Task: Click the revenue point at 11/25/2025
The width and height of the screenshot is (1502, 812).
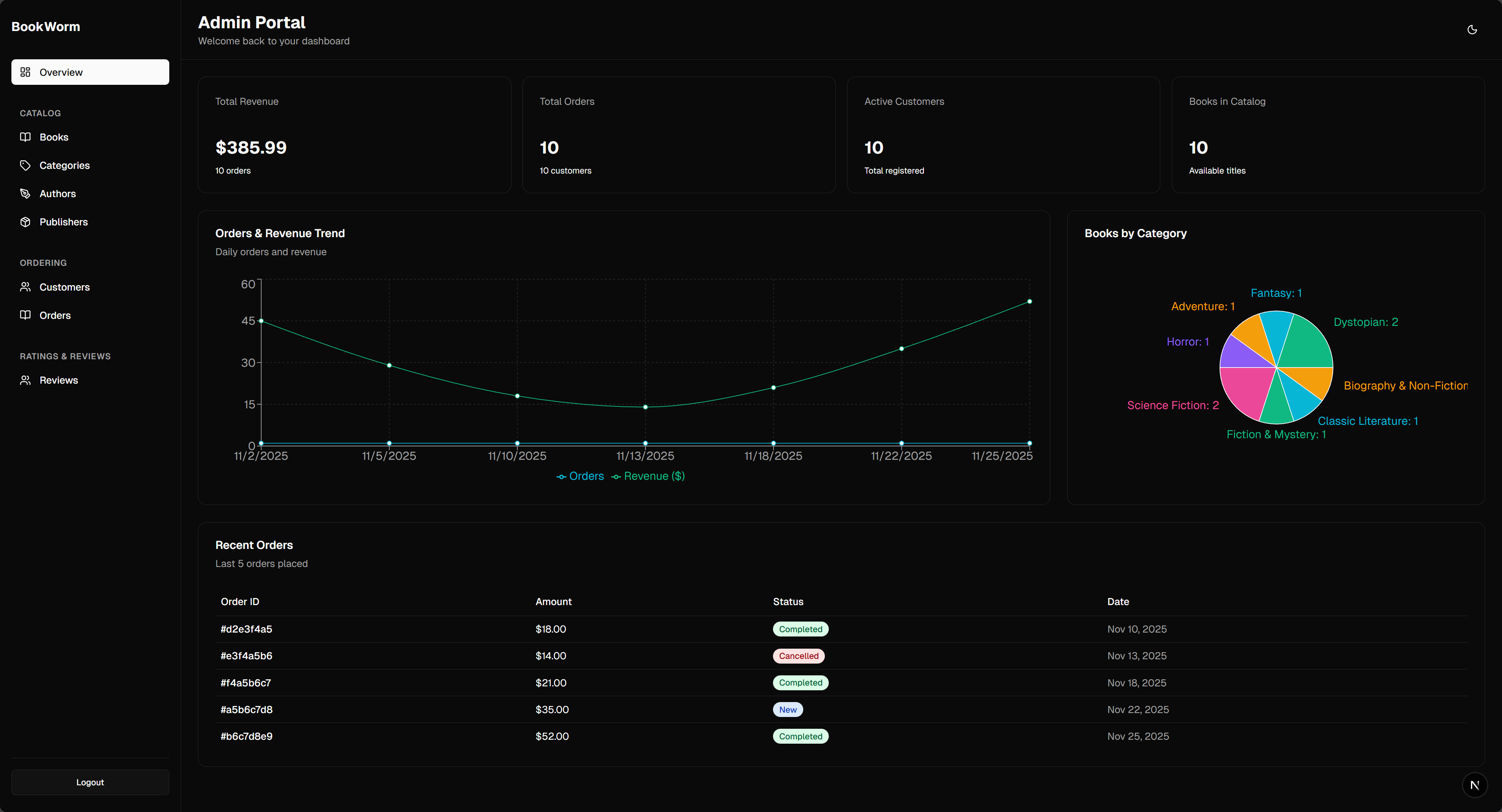Action: [1030, 302]
